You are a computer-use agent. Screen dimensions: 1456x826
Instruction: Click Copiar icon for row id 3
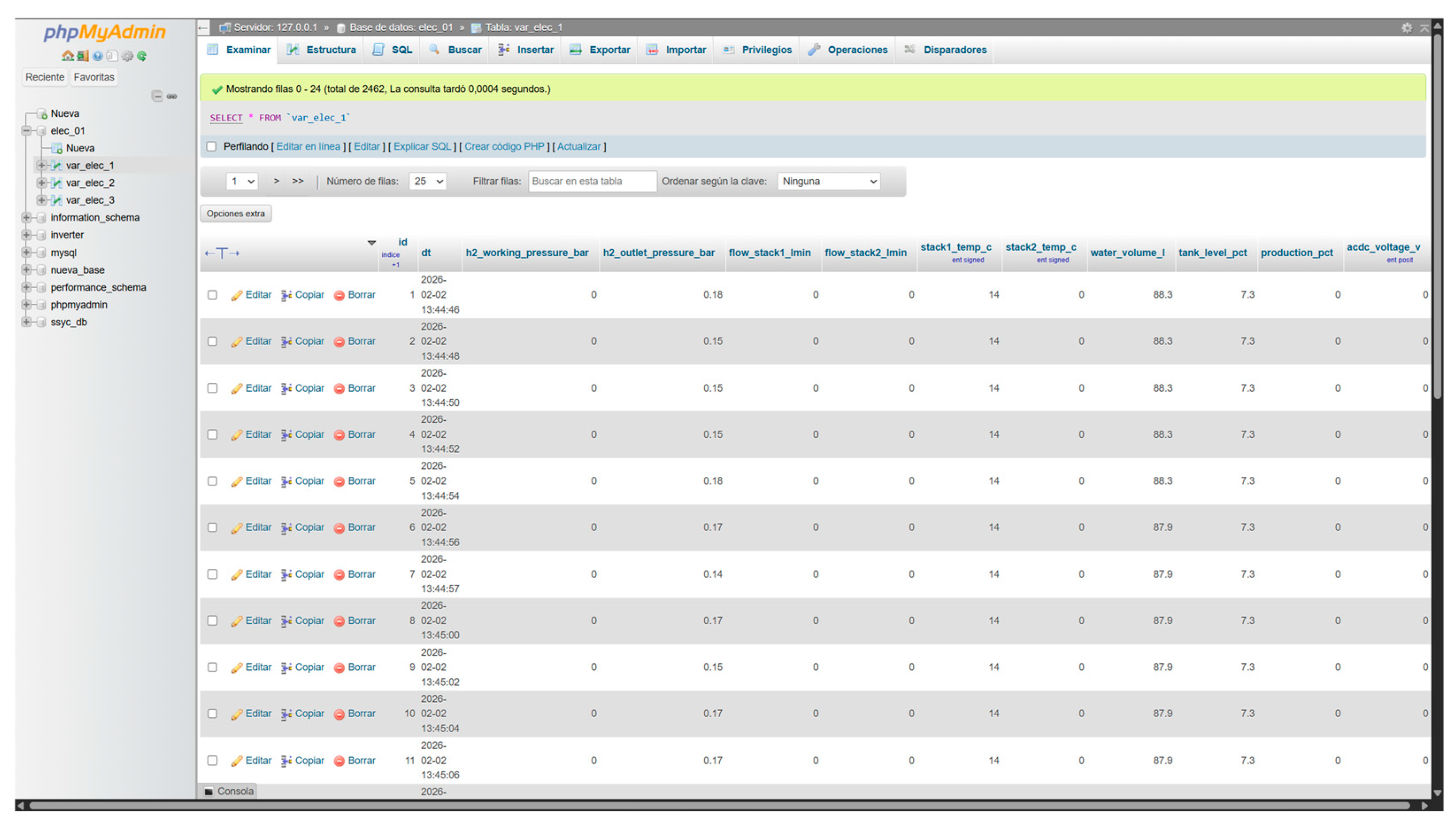point(286,389)
